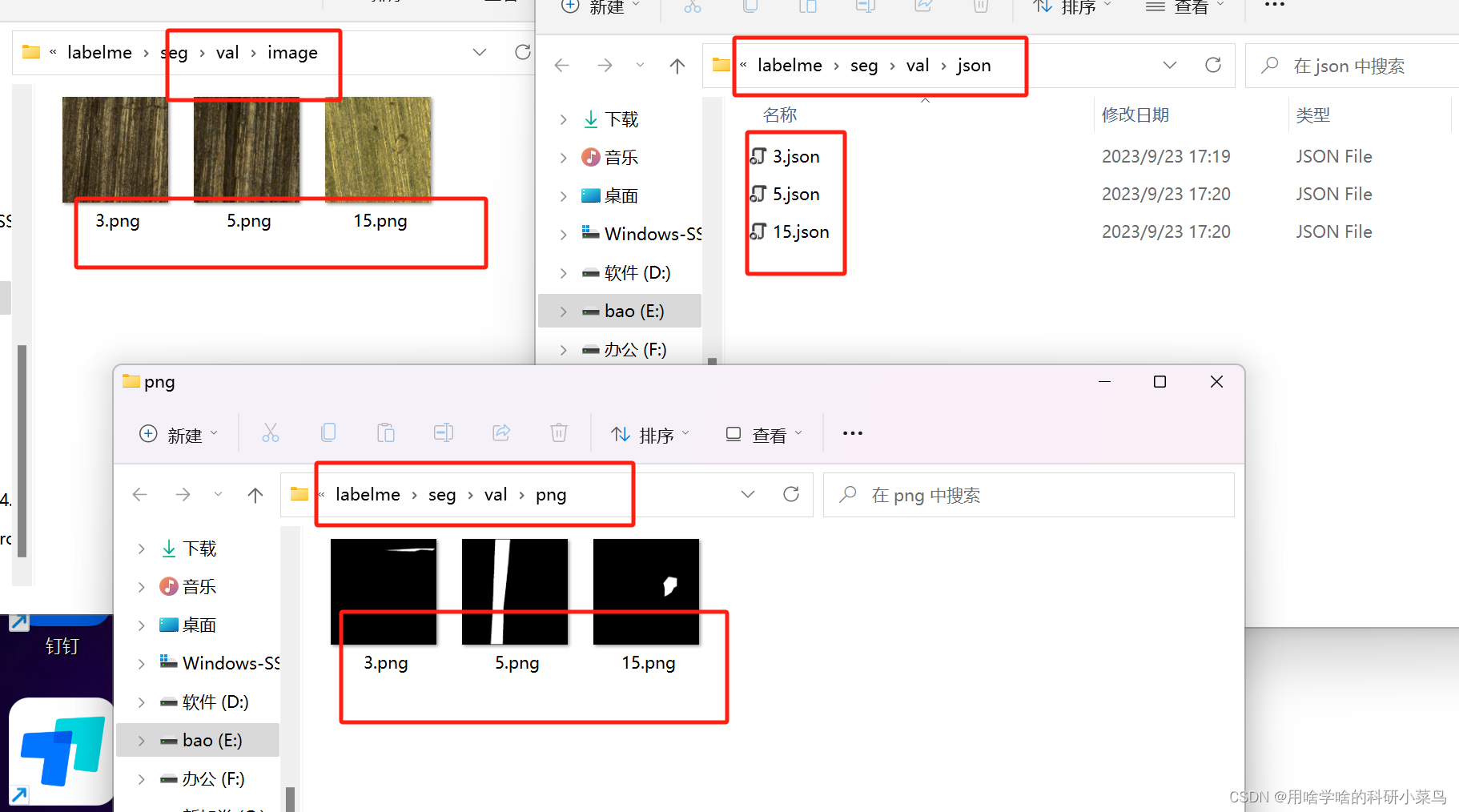
Task: Go up one level in json window
Action: pyautogui.click(x=677, y=66)
